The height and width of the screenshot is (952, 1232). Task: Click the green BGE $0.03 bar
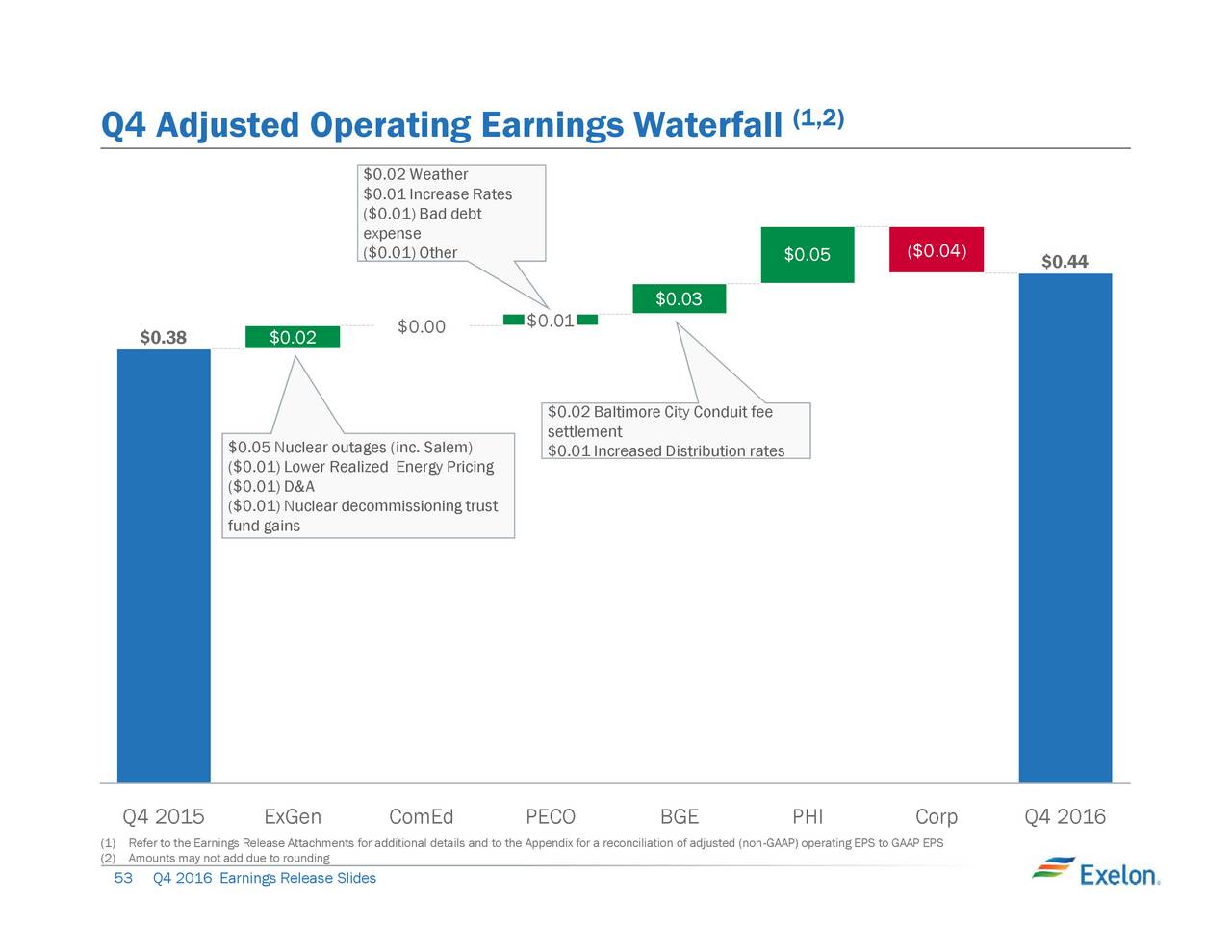(679, 298)
